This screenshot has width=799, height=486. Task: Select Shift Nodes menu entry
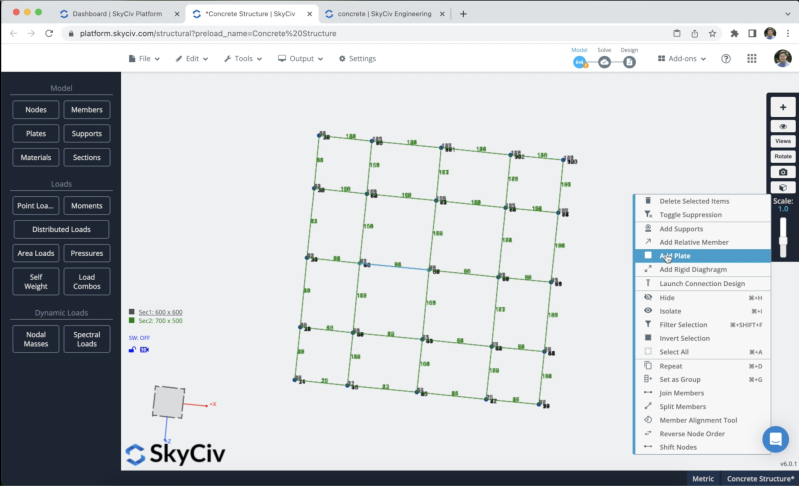pyautogui.click(x=703, y=447)
